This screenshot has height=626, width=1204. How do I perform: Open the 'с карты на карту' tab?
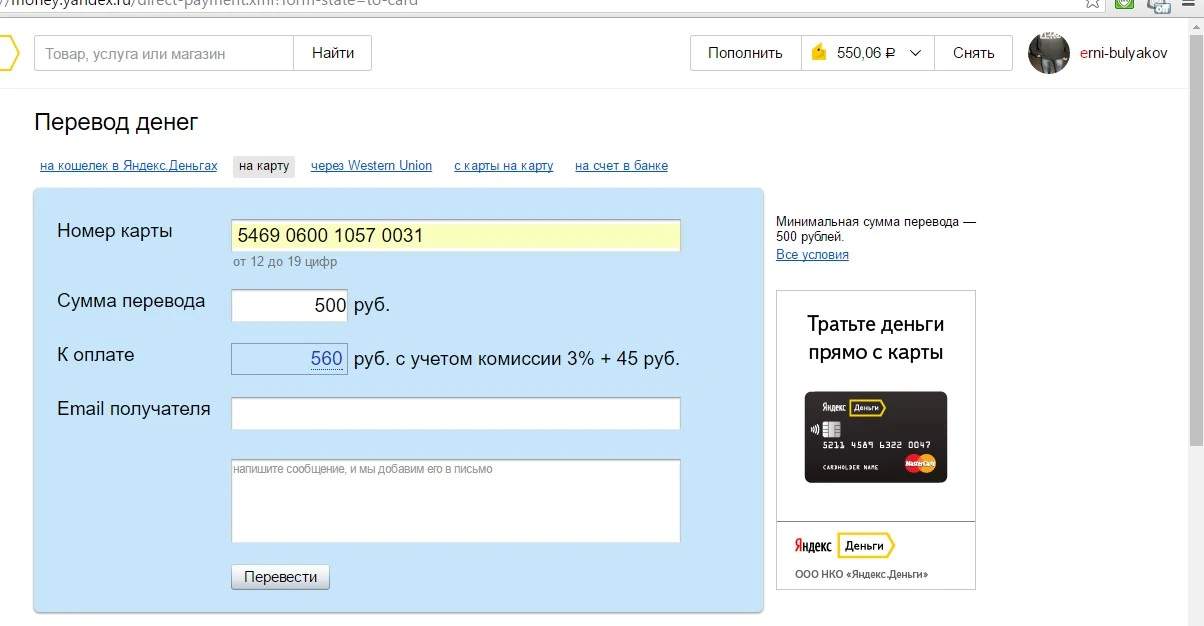click(x=503, y=166)
